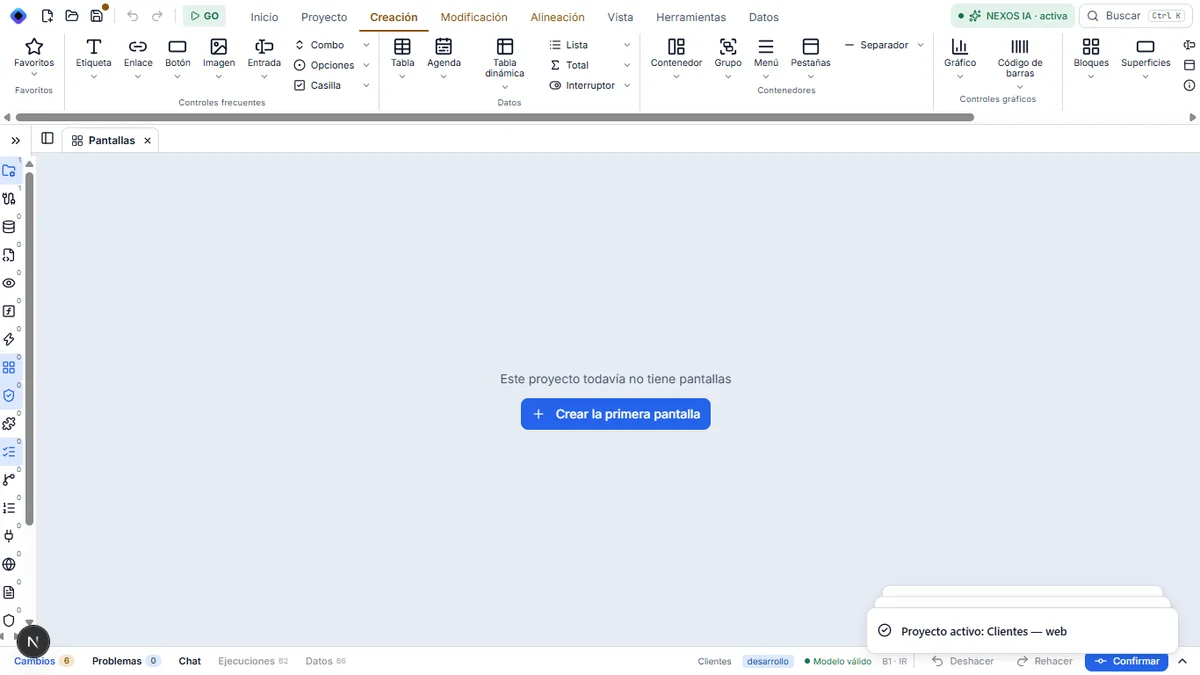The height and width of the screenshot is (675, 1200).
Task: Click the left sidebar vertical scrollbar
Action: 29,349
